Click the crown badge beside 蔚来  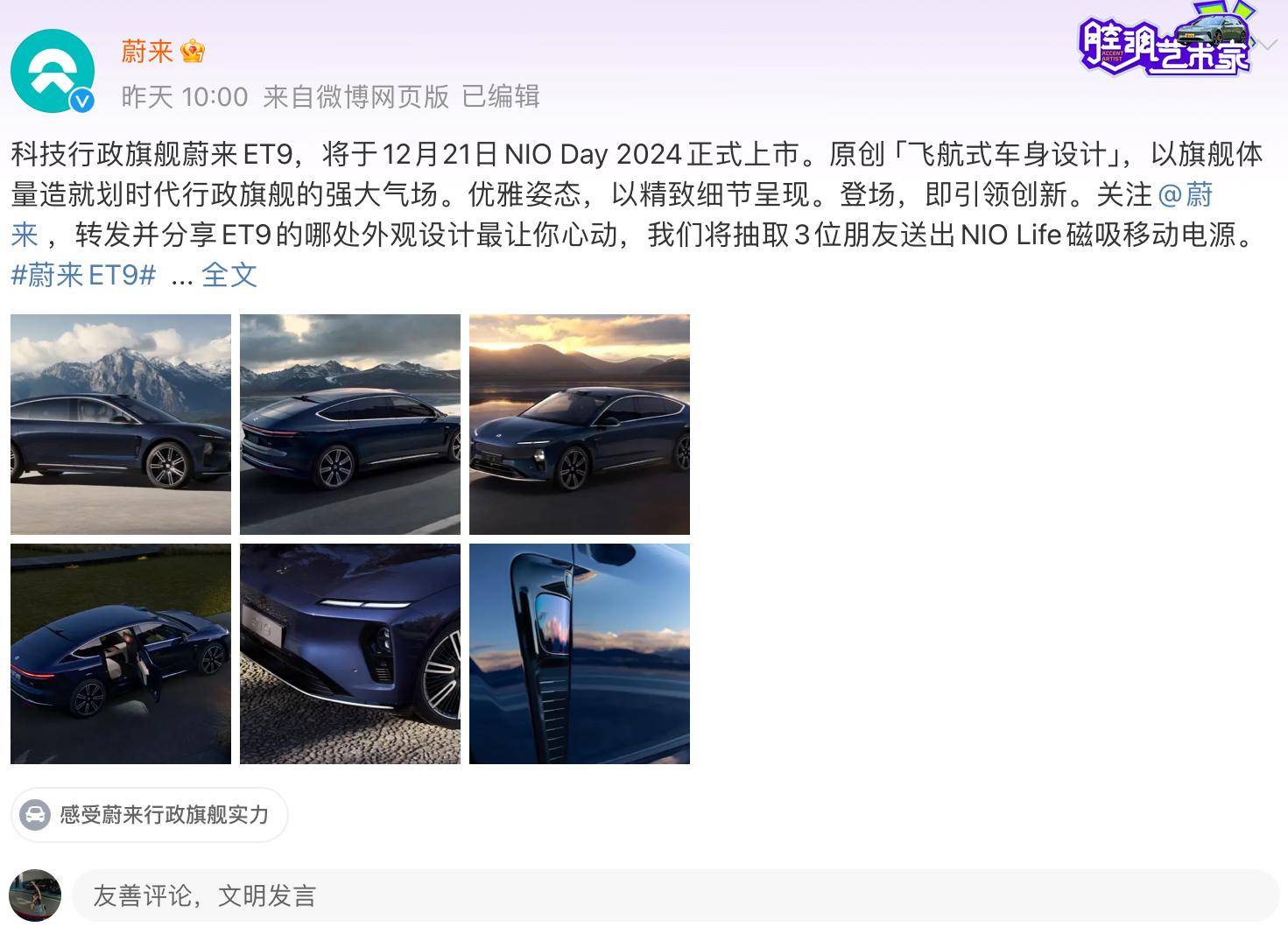point(193,52)
